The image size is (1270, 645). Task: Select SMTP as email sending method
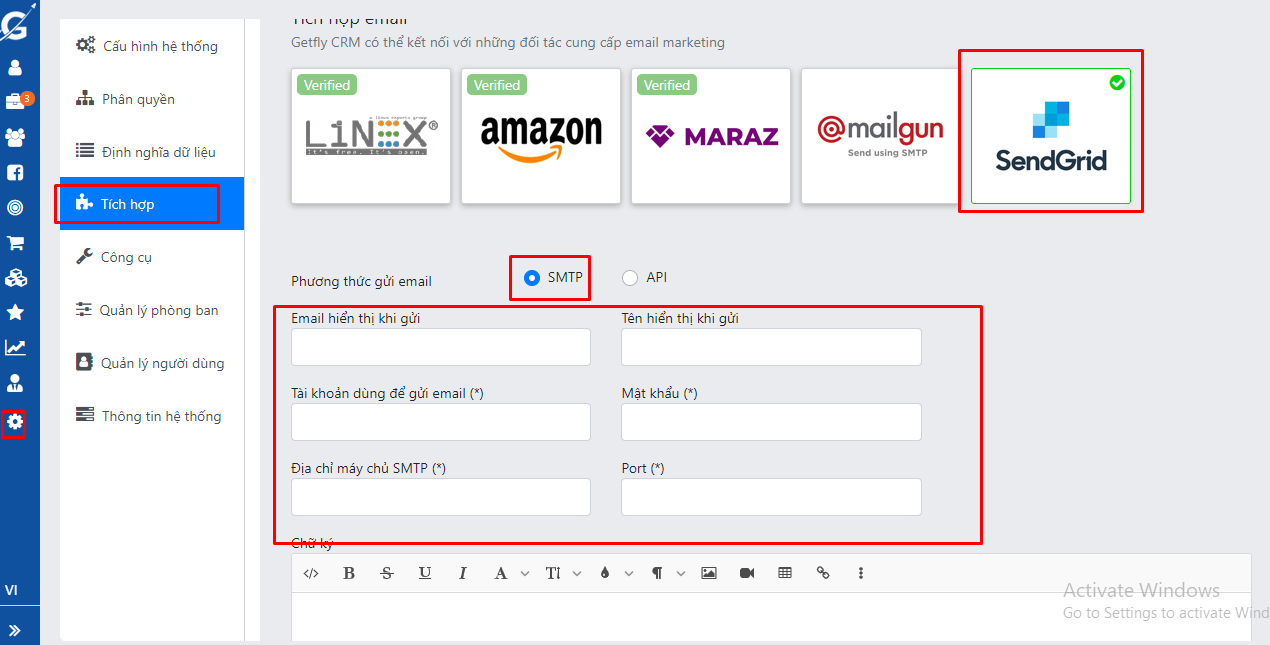pos(532,278)
